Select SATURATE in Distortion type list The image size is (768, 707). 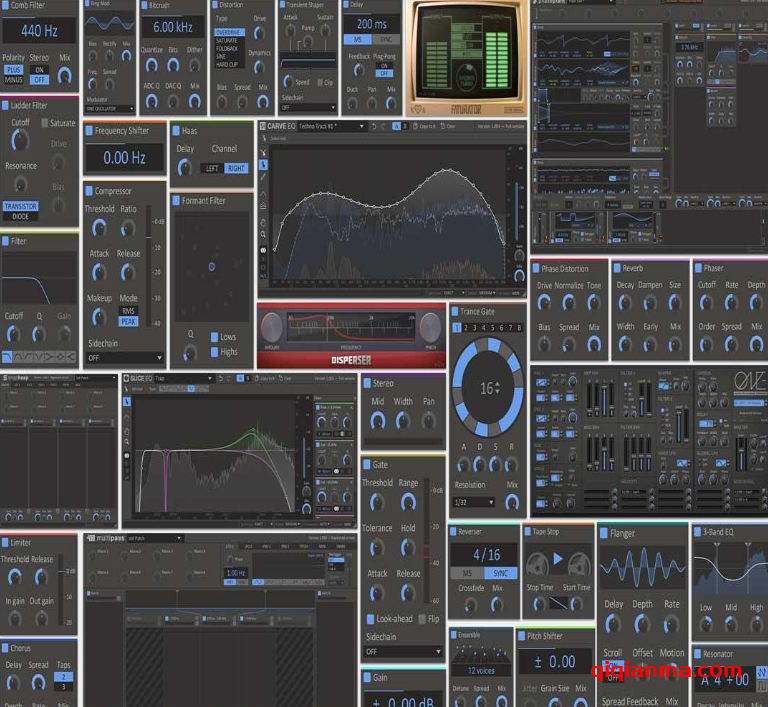click(x=228, y=40)
